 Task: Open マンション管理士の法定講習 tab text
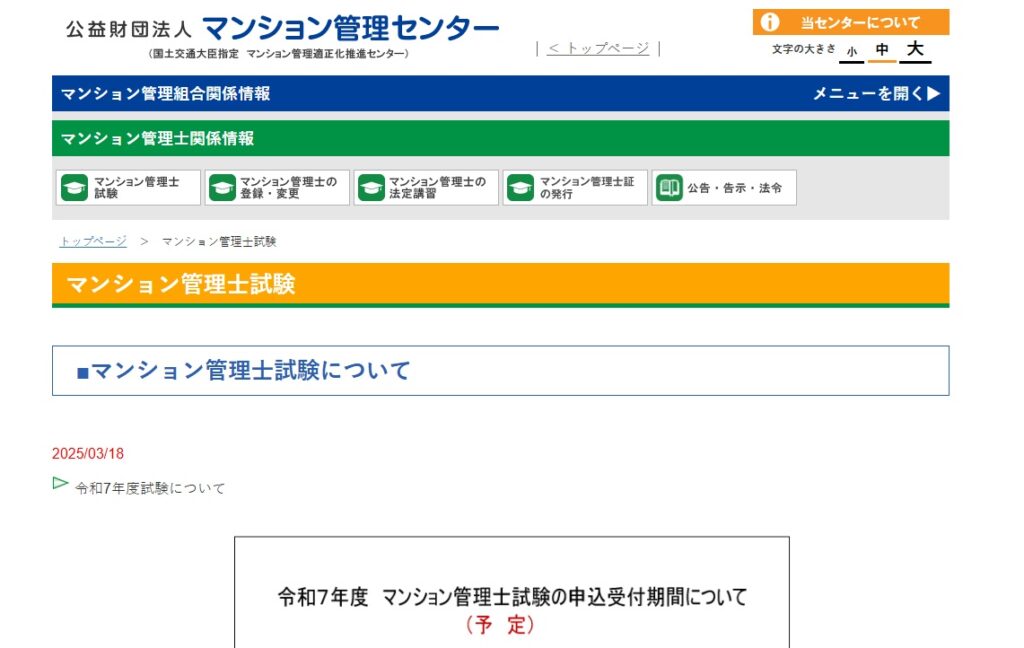pyautogui.click(x=438, y=187)
